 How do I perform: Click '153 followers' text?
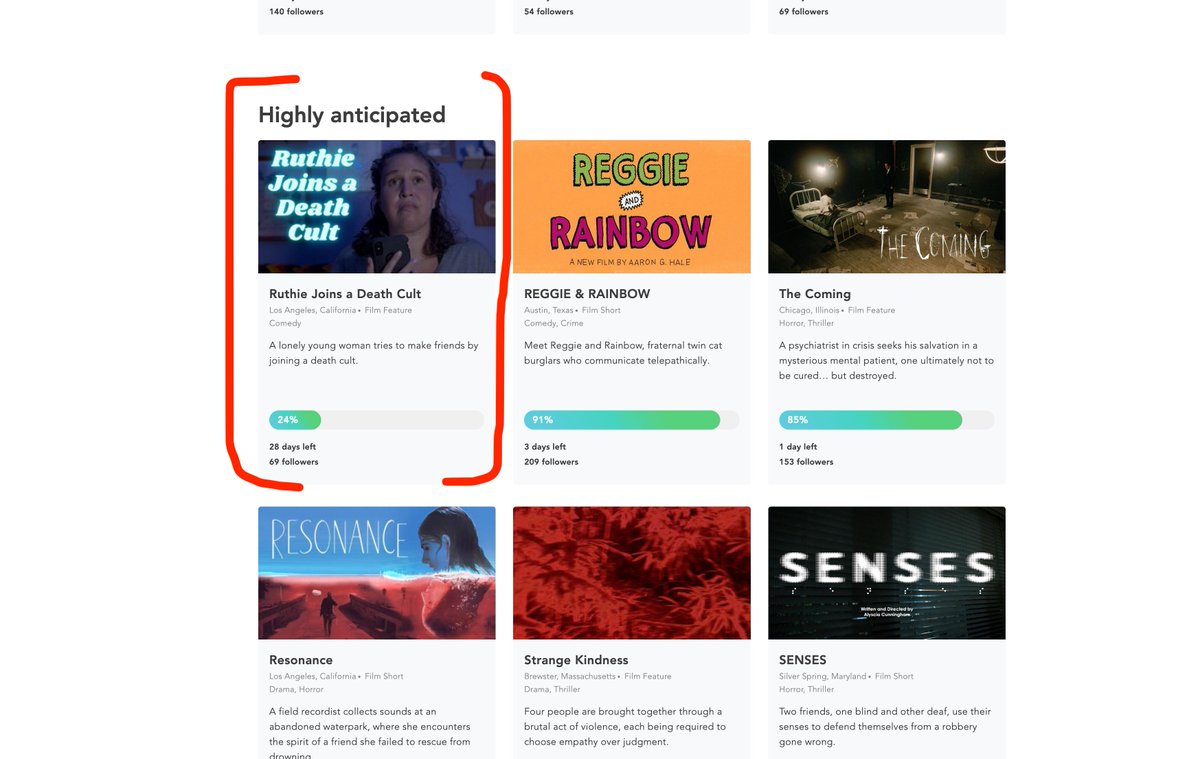[x=806, y=462]
